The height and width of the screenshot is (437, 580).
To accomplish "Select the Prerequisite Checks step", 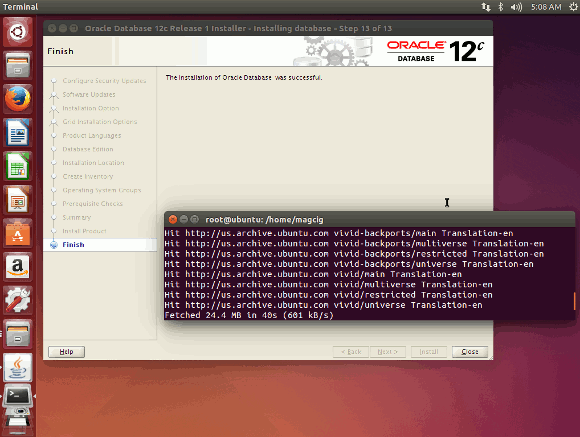I will (92, 204).
